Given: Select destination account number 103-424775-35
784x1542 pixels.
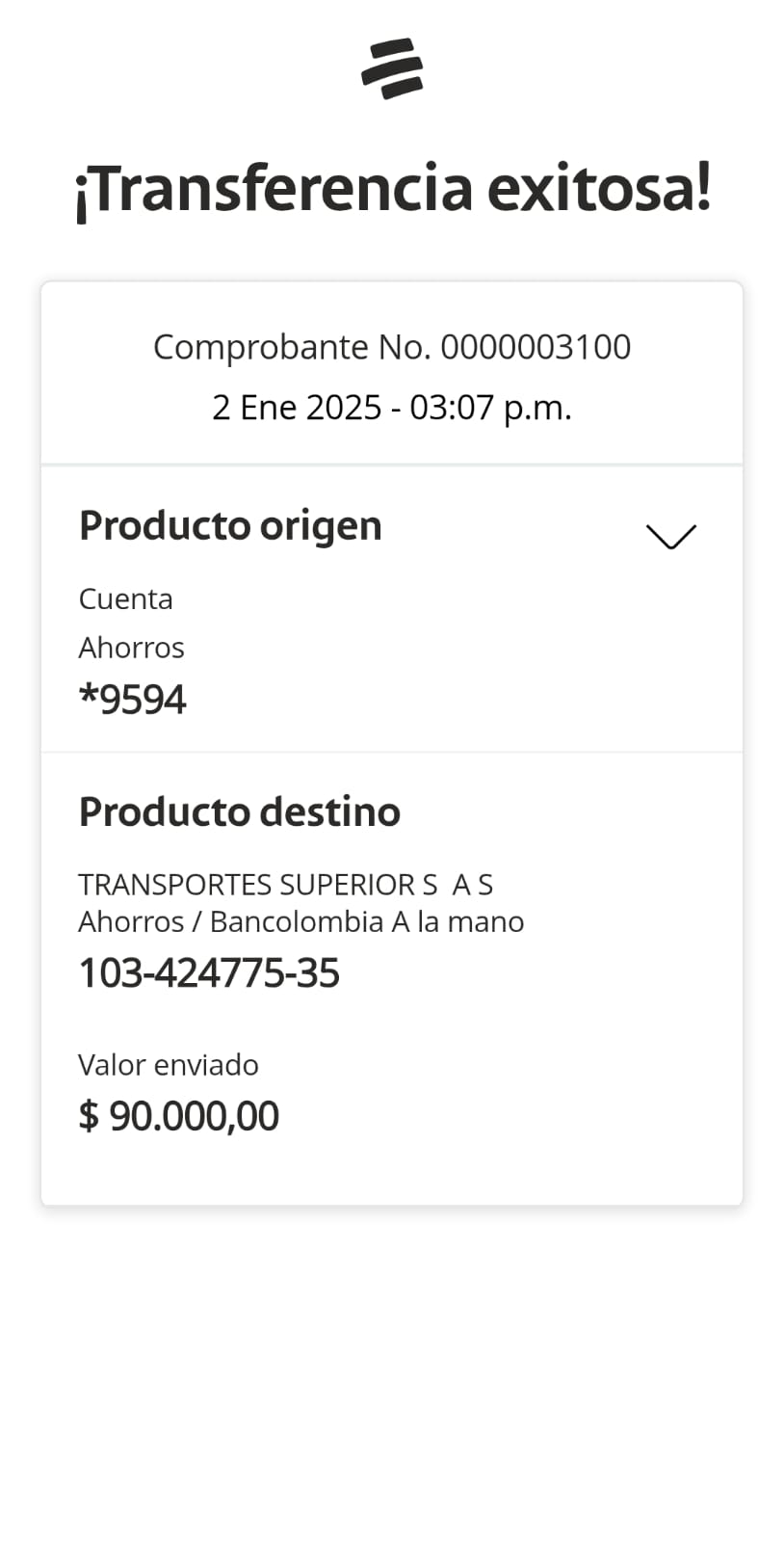Looking at the screenshot, I should [x=208, y=973].
